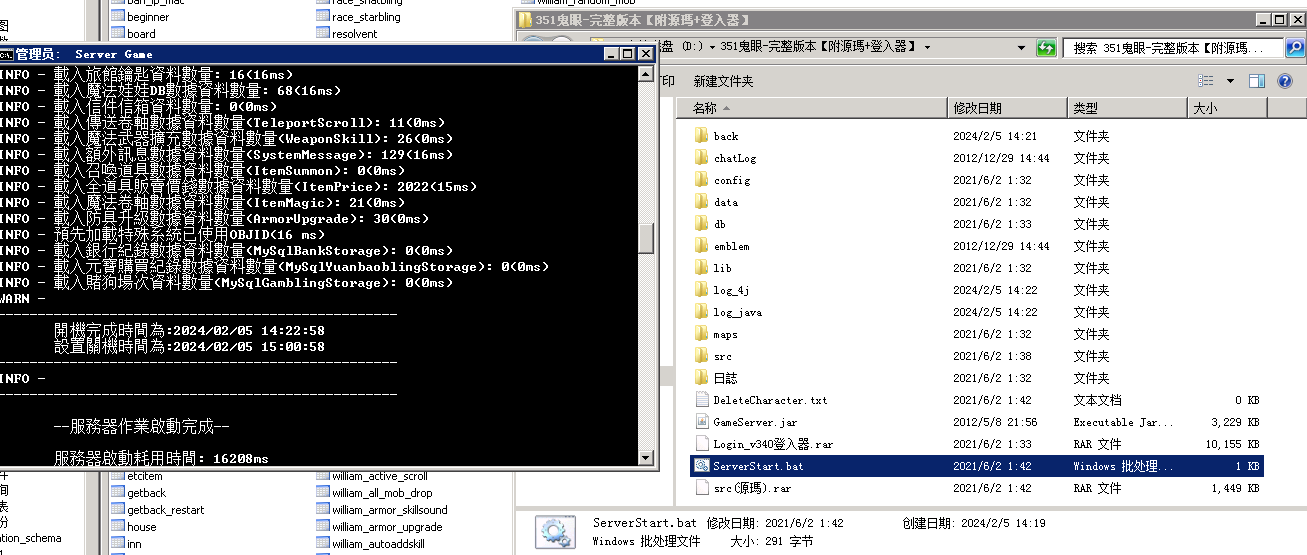Expand the (D:) drive path dropdown arrow
The image size is (1307, 555).
tap(712, 47)
